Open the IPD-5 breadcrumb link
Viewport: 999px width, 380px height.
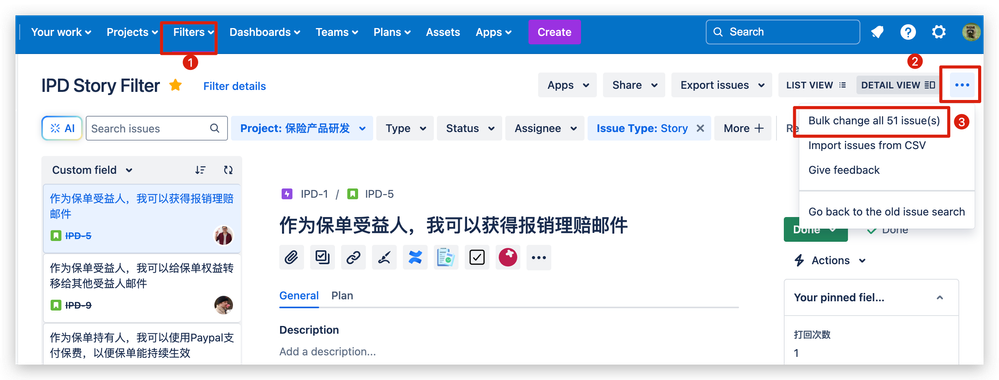(x=380, y=194)
